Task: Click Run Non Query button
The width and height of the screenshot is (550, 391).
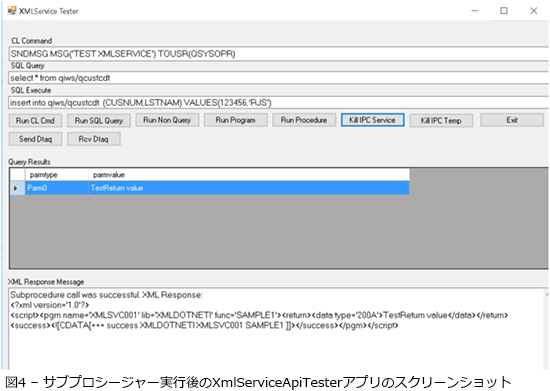Action: coord(167,120)
